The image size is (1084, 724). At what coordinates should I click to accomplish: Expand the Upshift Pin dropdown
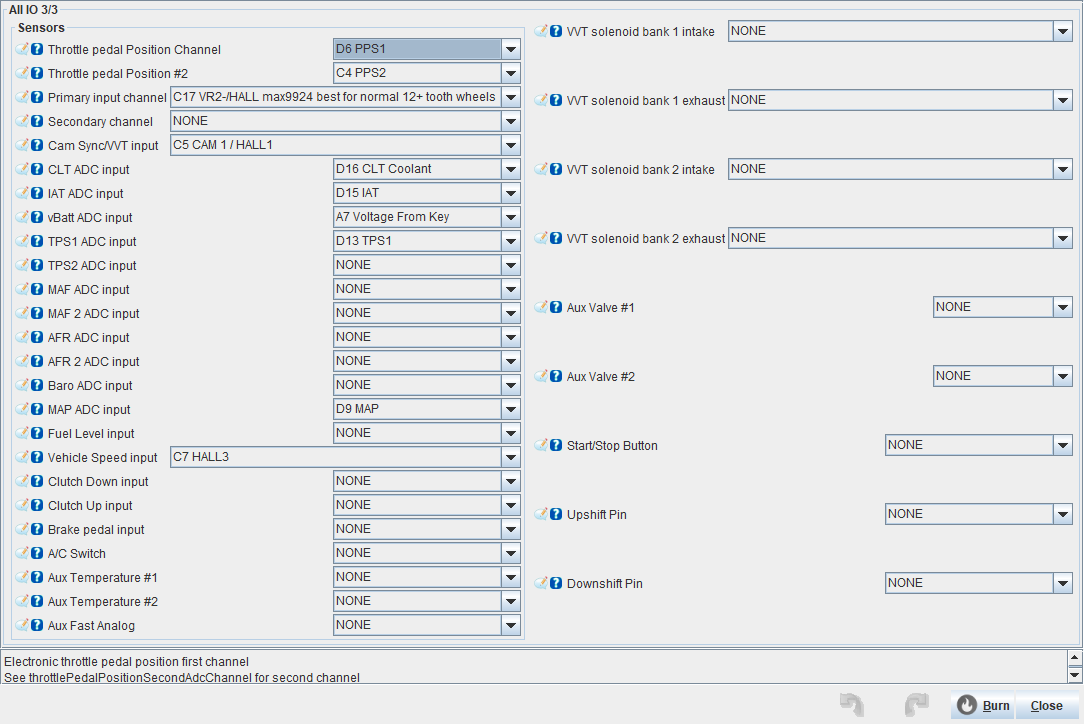(1062, 514)
